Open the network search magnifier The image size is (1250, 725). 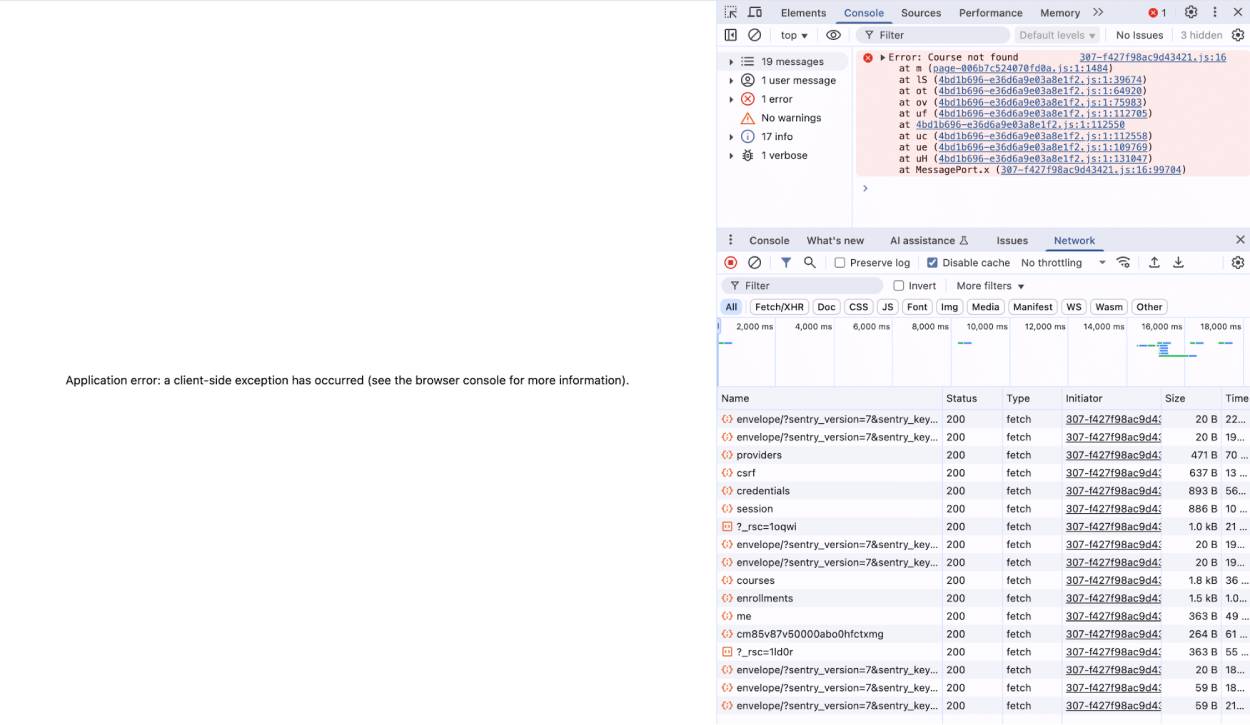point(810,261)
